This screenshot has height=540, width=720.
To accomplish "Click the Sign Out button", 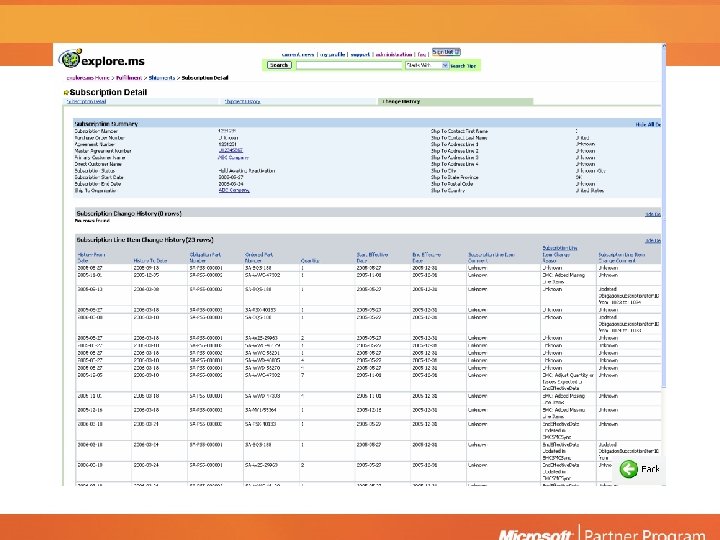I will (x=446, y=52).
